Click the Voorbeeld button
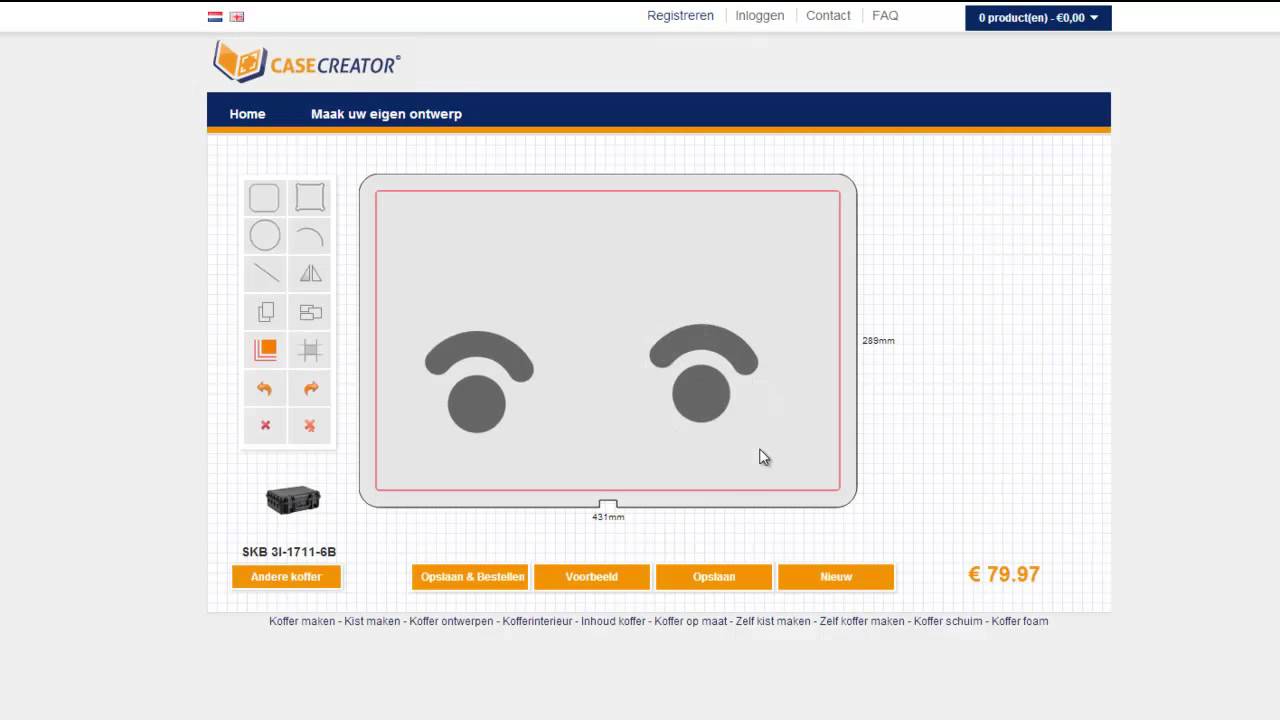The height and width of the screenshot is (720, 1280). pos(592,577)
